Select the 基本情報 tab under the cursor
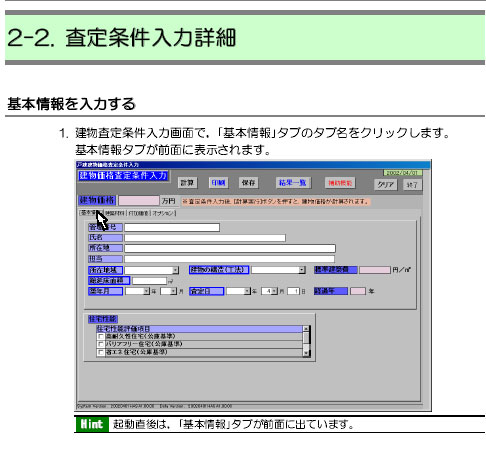This screenshot has height=450, width=486. coord(91,213)
